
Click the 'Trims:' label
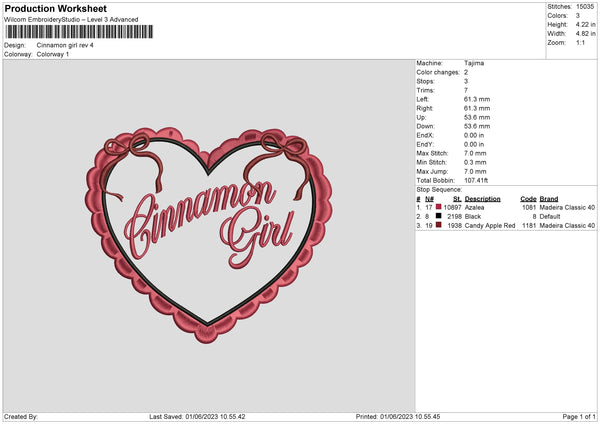click(x=425, y=90)
